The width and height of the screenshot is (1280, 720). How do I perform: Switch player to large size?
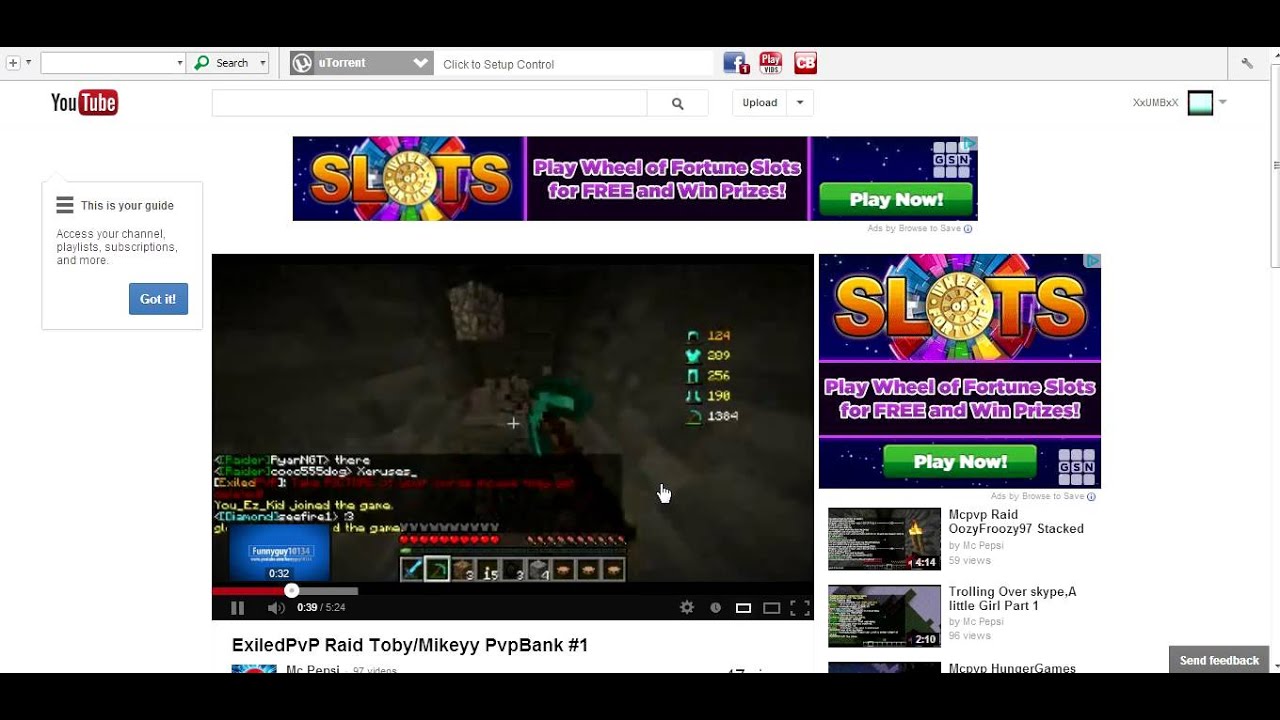[771, 607]
